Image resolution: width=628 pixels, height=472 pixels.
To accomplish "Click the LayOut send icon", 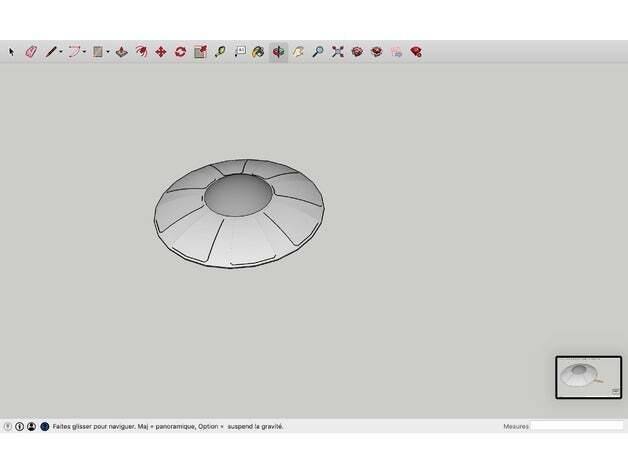I will (x=396, y=52).
